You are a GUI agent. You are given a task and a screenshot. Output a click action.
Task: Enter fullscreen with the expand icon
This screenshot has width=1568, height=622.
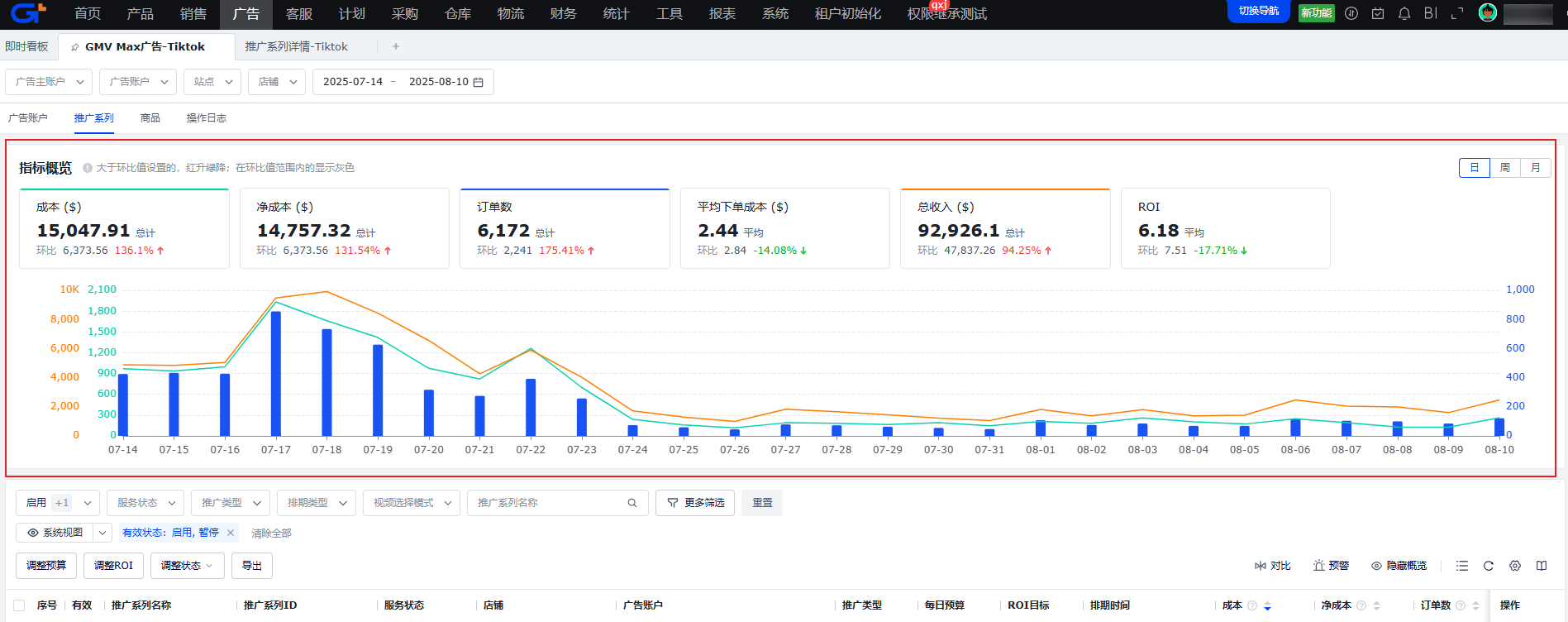pyautogui.click(x=1457, y=13)
